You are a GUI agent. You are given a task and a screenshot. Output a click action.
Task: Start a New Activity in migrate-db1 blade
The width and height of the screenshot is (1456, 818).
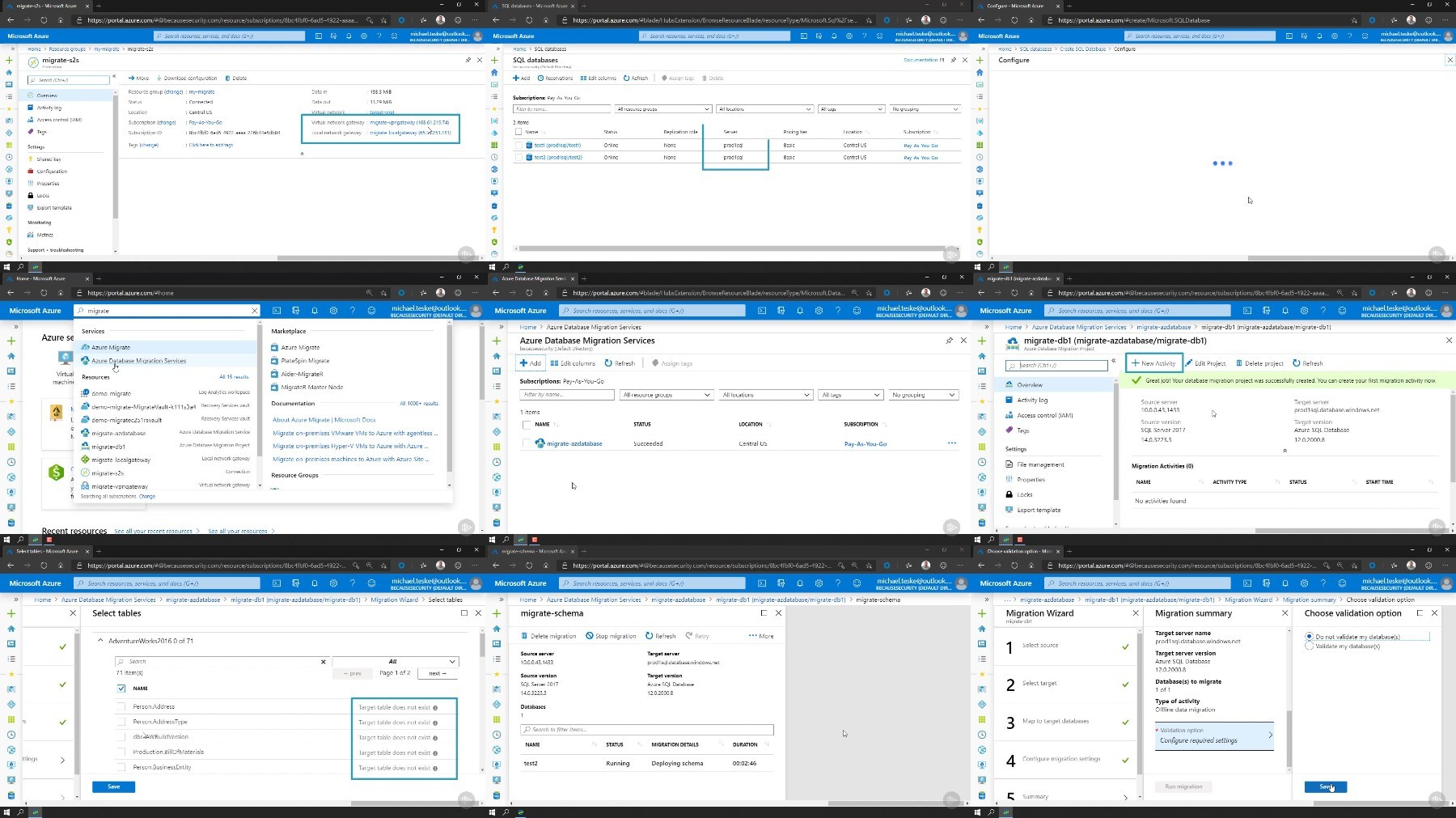[x=1153, y=363]
